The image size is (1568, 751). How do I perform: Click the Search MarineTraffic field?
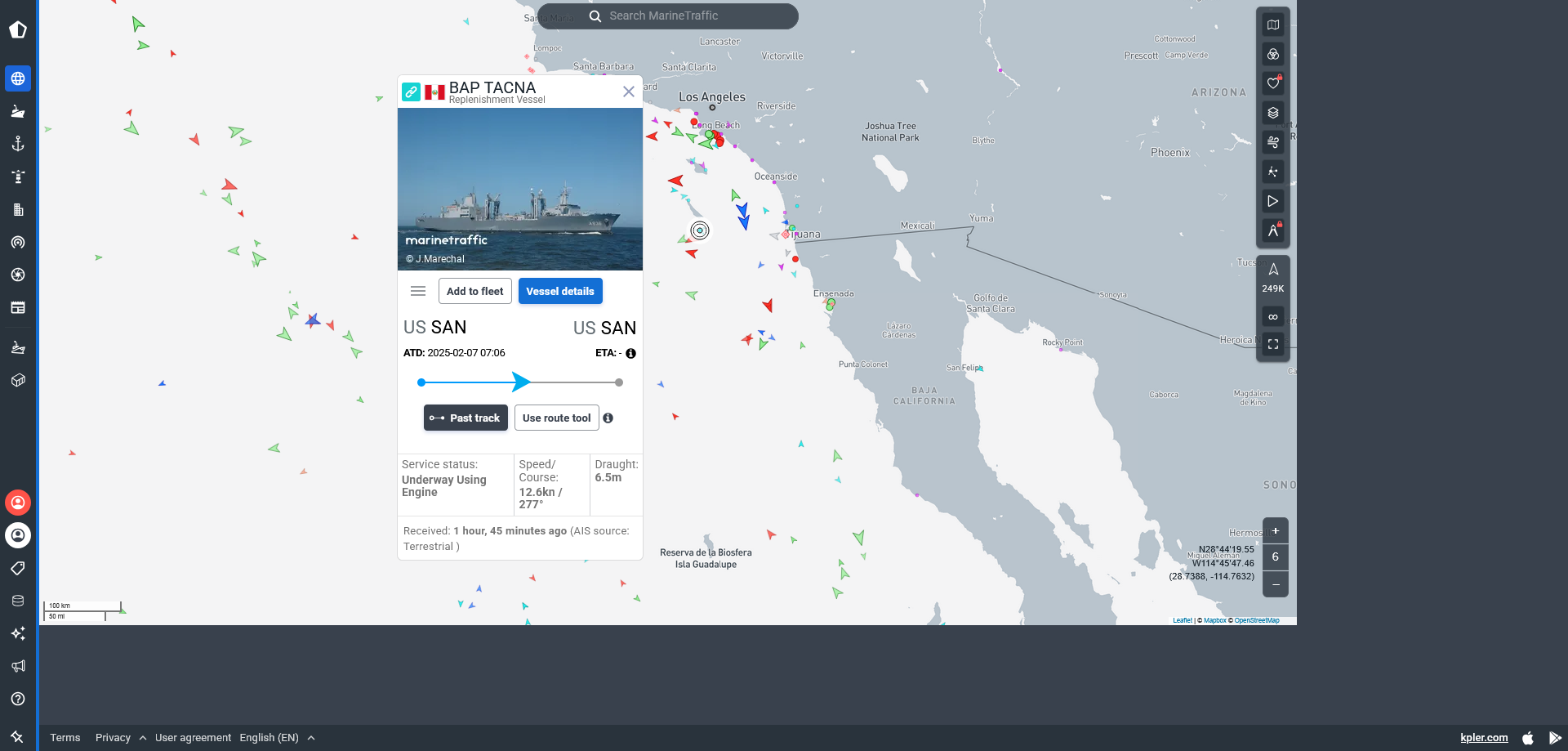(x=668, y=16)
